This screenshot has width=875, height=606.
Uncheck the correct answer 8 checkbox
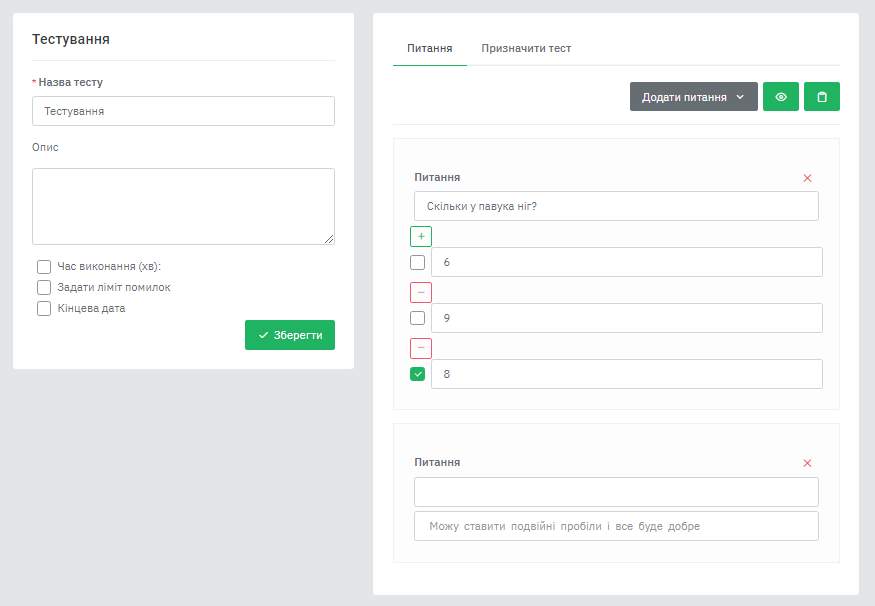pyautogui.click(x=418, y=374)
